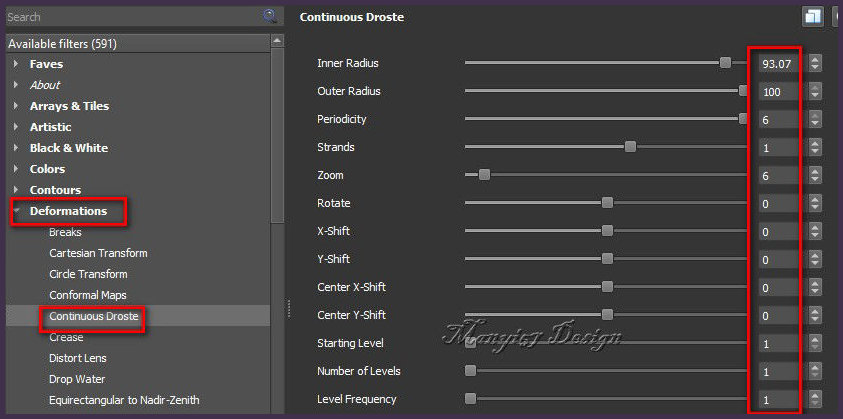Choose the Distort Lens filter
Screen dimensions: 843x419
tap(78, 358)
